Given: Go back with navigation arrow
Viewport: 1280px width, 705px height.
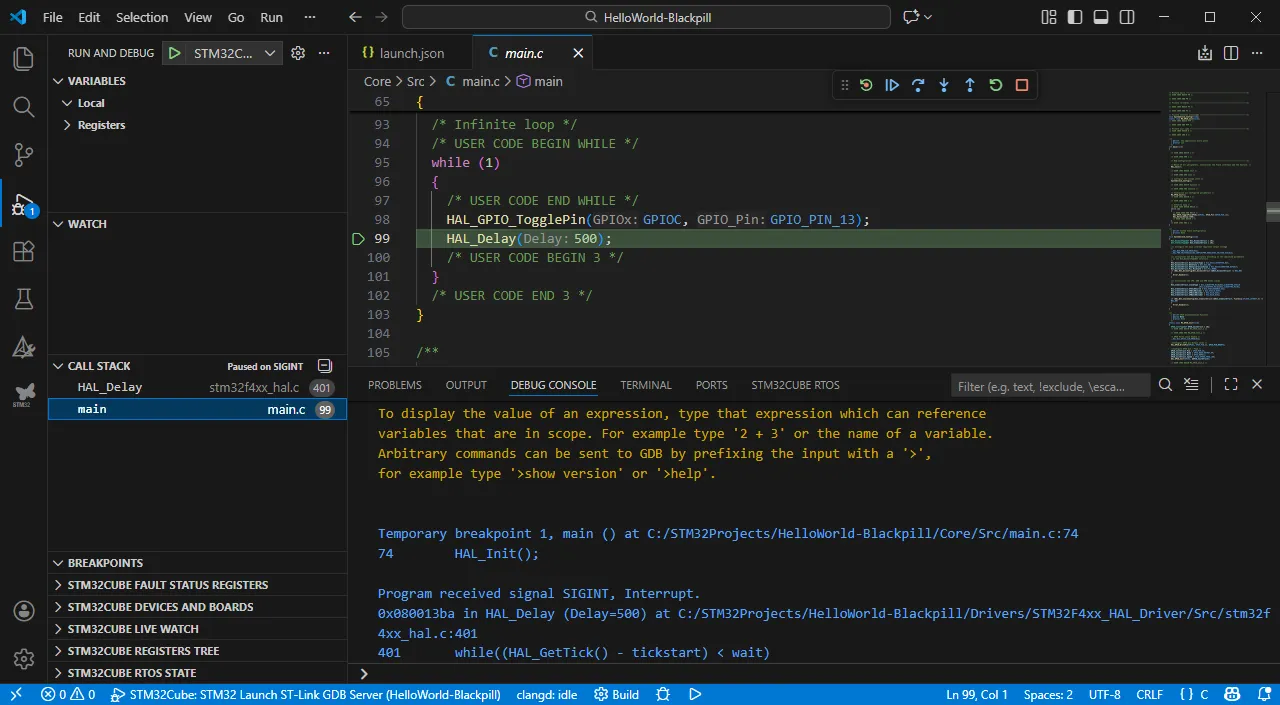Looking at the screenshot, I should coord(355,17).
